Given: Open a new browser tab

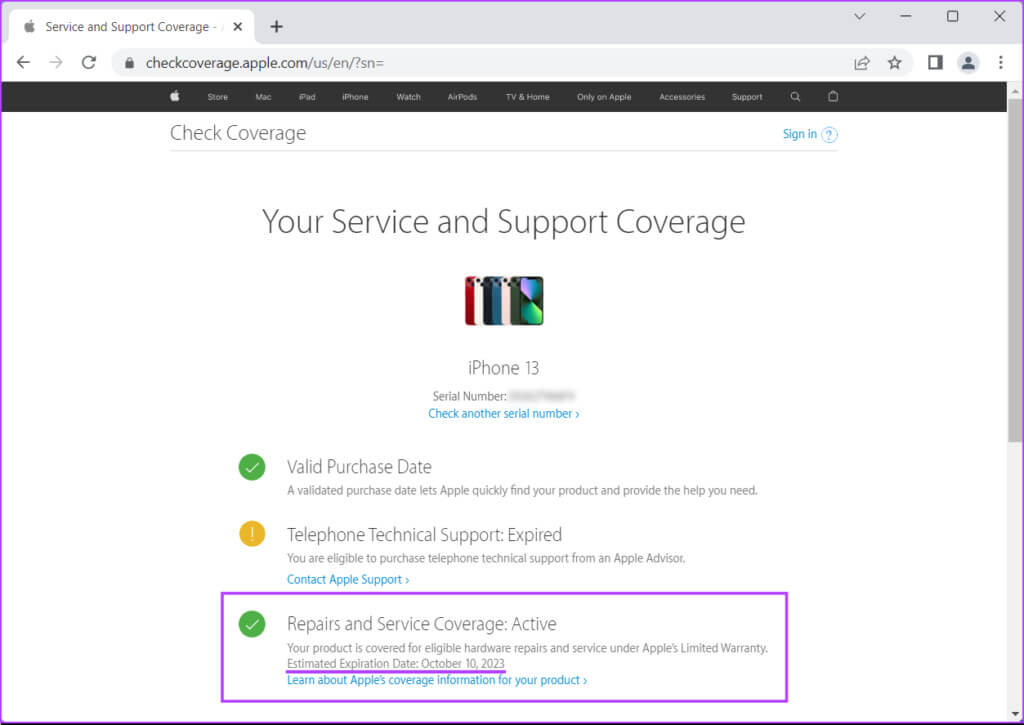Looking at the screenshot, I should (x=276, y=27).
